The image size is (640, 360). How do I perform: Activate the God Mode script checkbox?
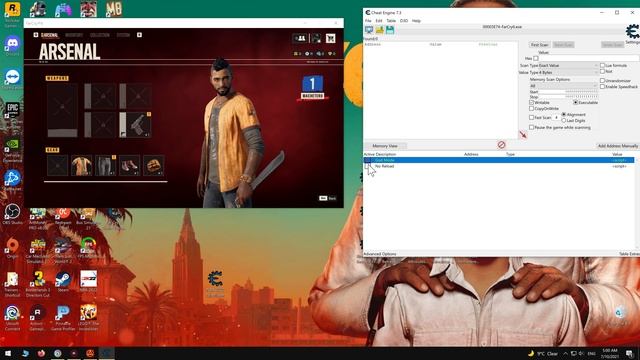pyautogui.click(x=367, y=160)
